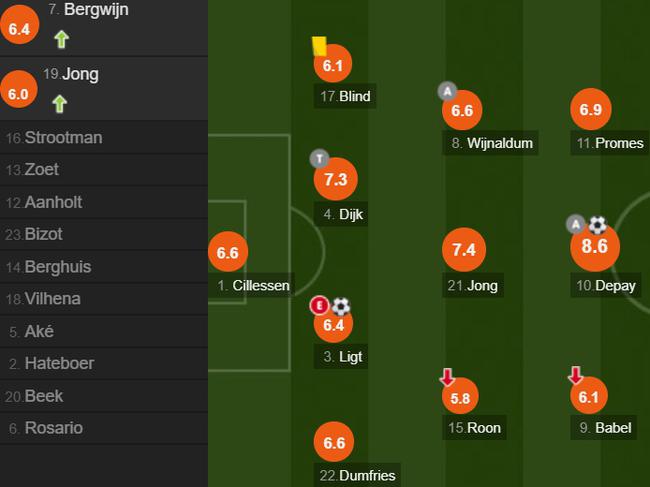The image size is (650, 487).
Task: Click the 22. Dumfries name label
Action: (357, 475)
